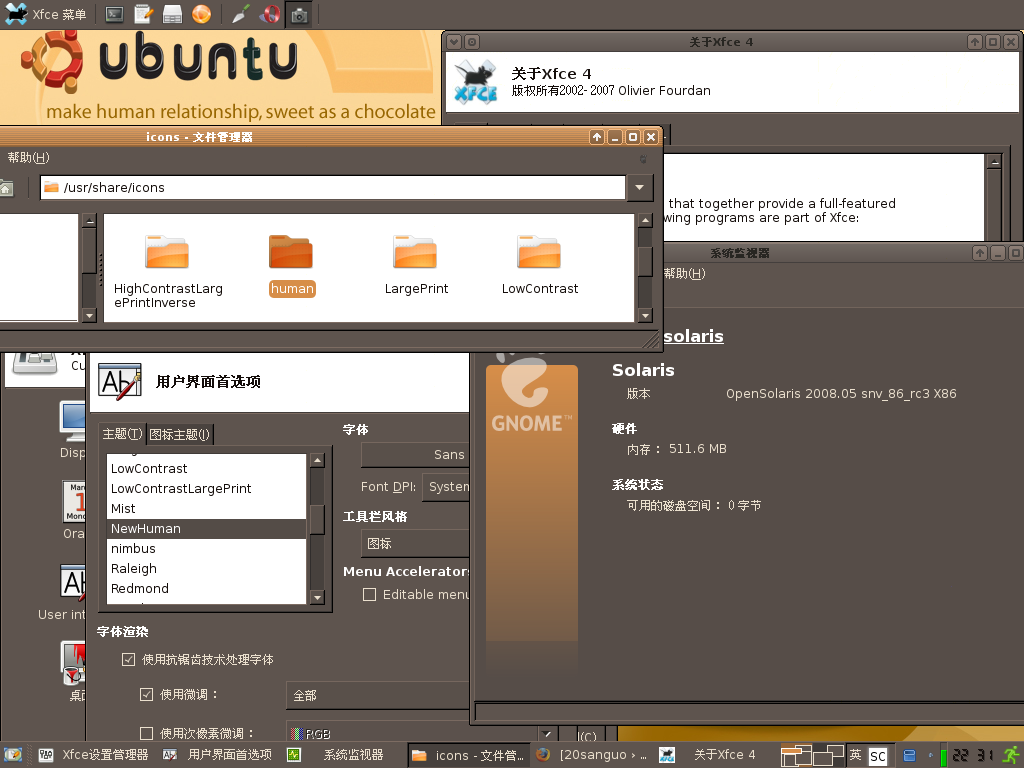This screenshot has height=768, width=1024.
Task: Switch to 用户界面首选项 taskbar entry
Action: click(x=217, y=755)
